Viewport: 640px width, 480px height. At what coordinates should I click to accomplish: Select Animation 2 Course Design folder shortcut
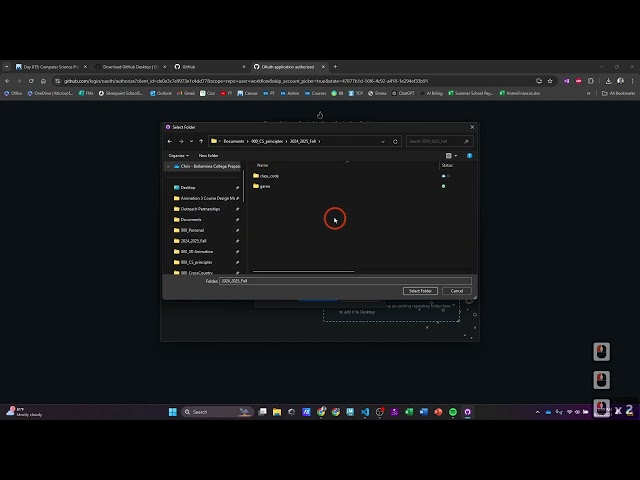pos(204,198)
